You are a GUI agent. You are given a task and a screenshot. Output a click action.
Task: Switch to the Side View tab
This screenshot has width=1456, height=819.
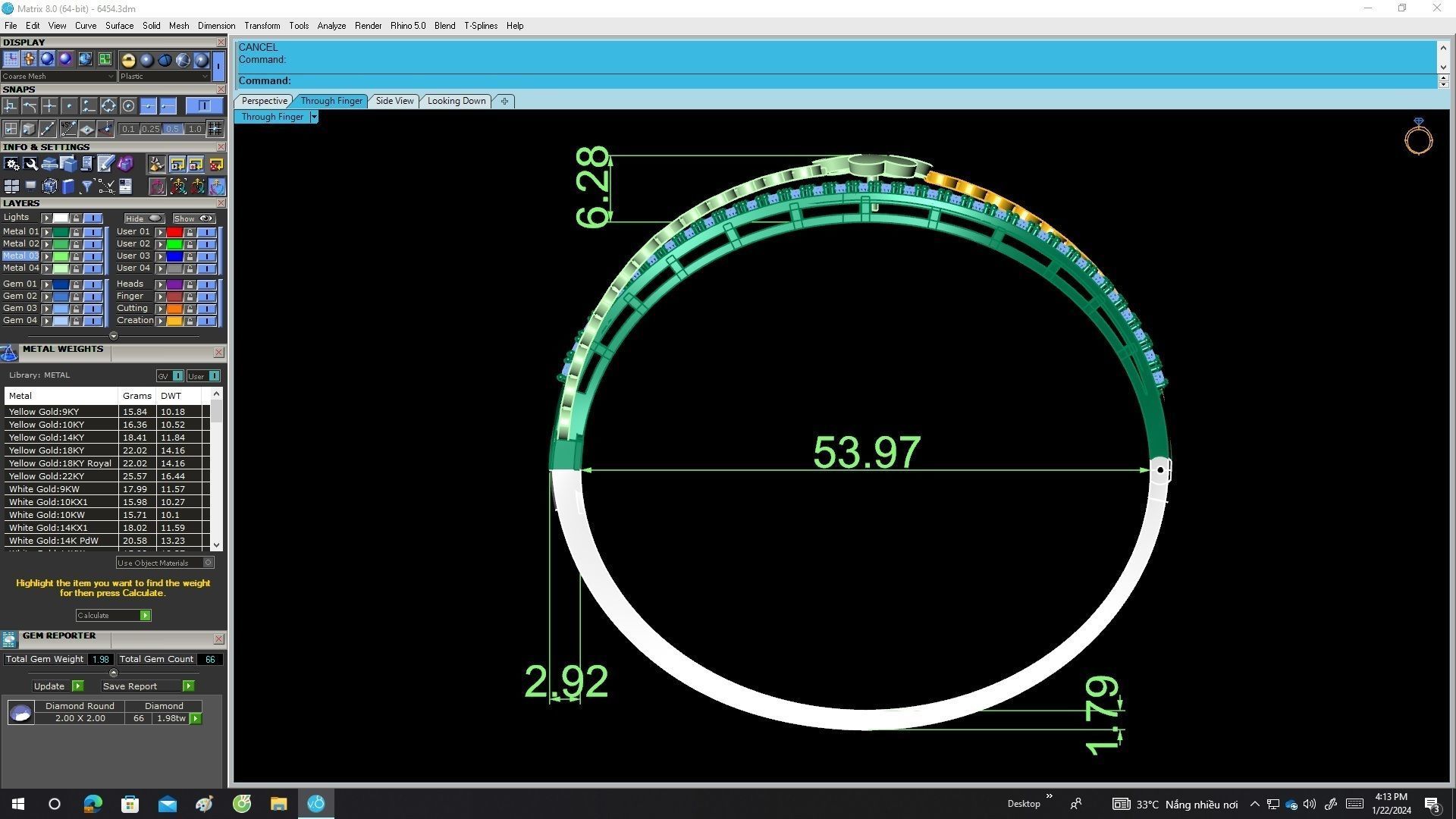(394, 101)
